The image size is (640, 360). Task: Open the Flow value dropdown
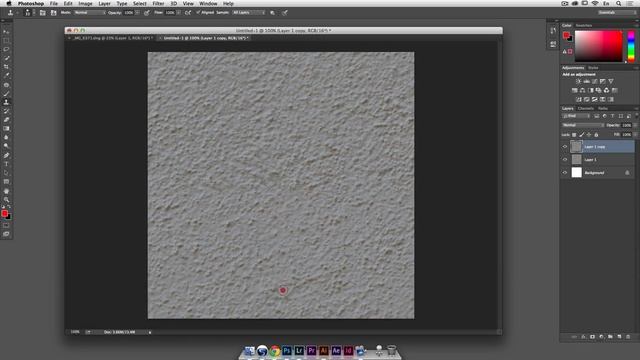[x=178, y=13]
